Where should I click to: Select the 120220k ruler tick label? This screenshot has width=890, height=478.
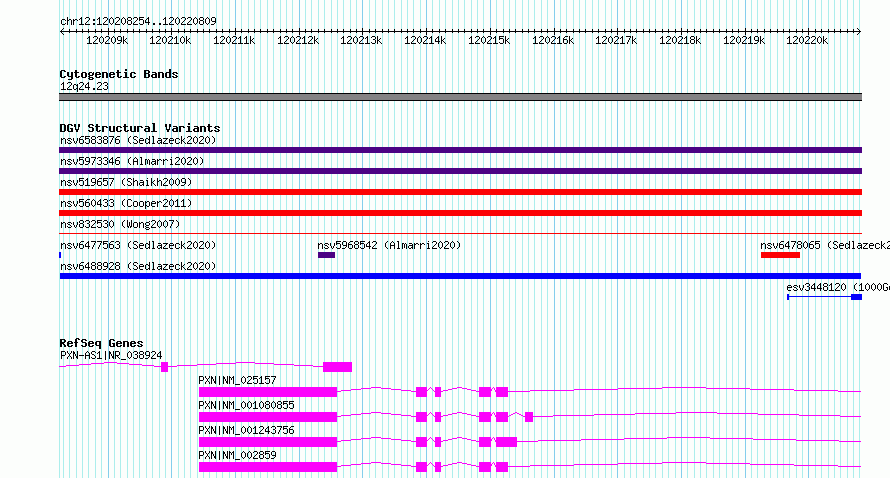coord(807,40)
